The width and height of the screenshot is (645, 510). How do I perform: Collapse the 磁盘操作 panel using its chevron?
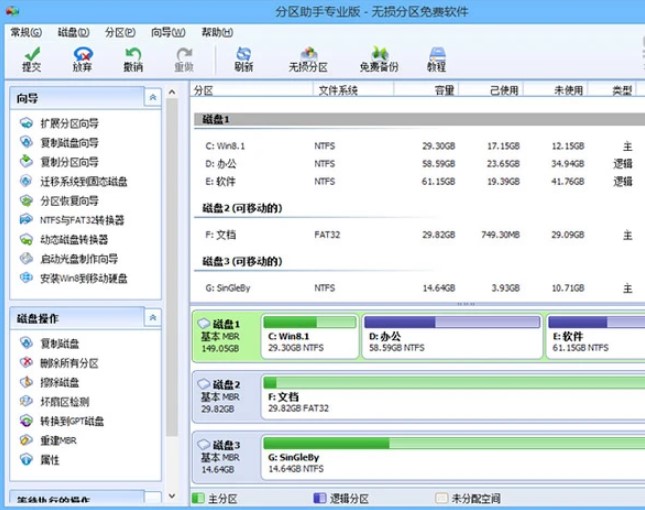[x=152, y=318]
